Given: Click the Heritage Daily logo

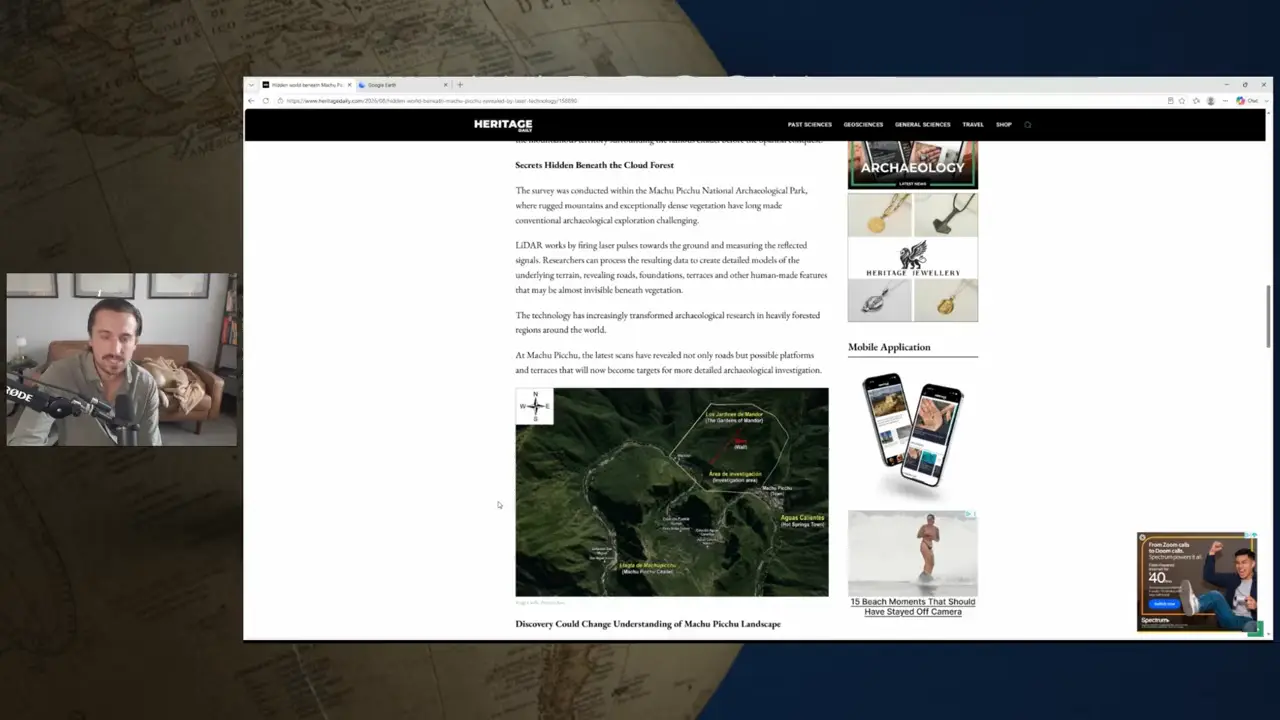Looking at the screenshot, I should [x=503, y=125].
